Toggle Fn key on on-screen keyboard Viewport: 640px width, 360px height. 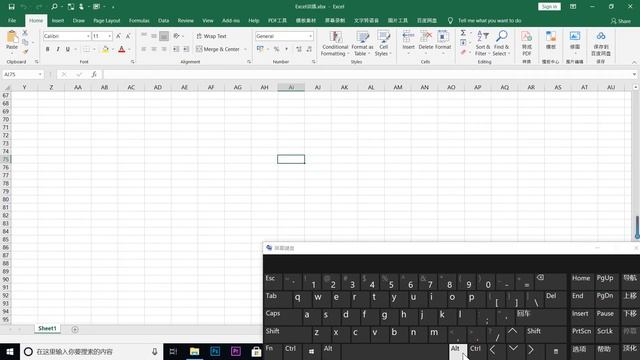coord(273,351)
